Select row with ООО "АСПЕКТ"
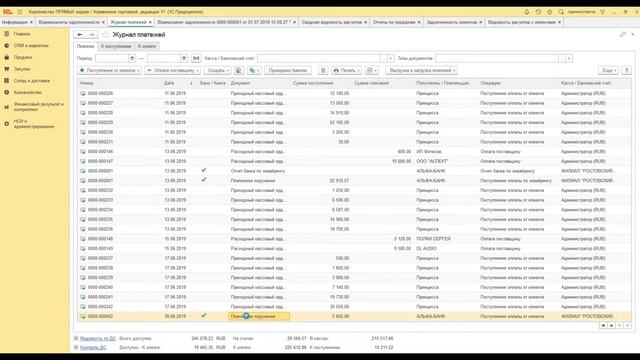Image resolution: width=640 pixels, height=360 pixels. (x=354, y=161)
